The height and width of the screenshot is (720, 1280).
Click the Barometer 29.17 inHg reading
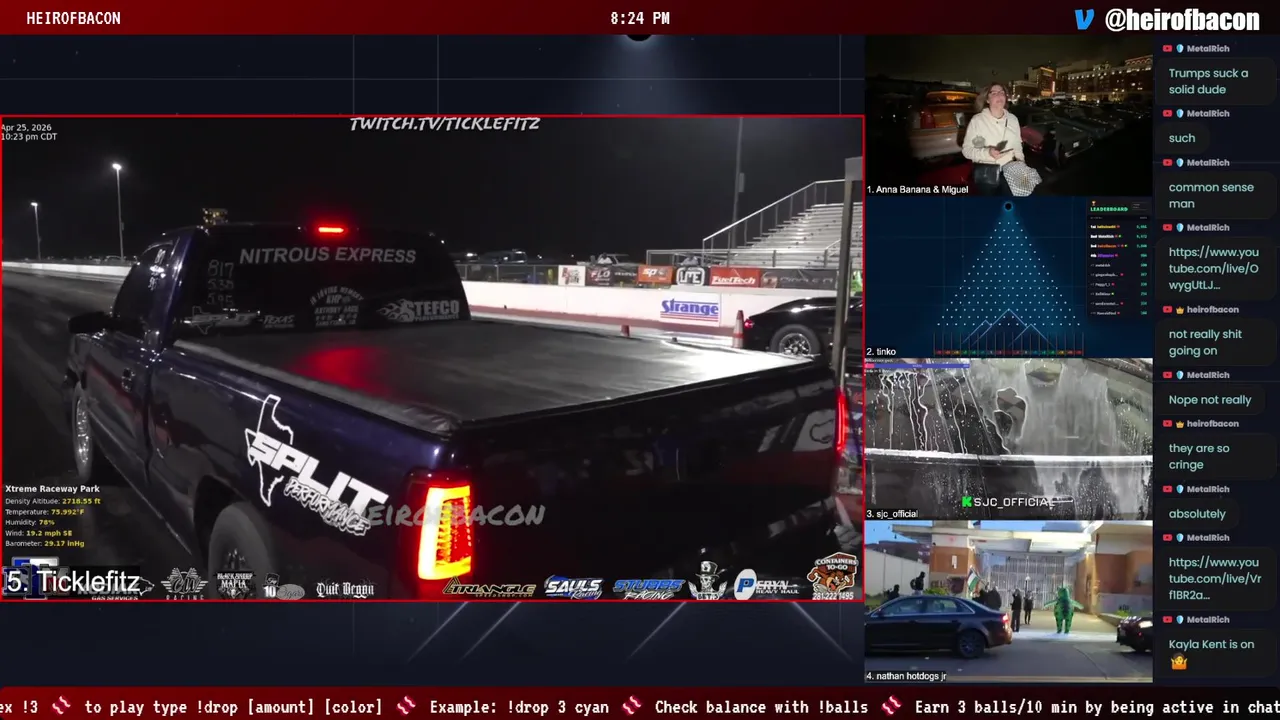point(44,544)
